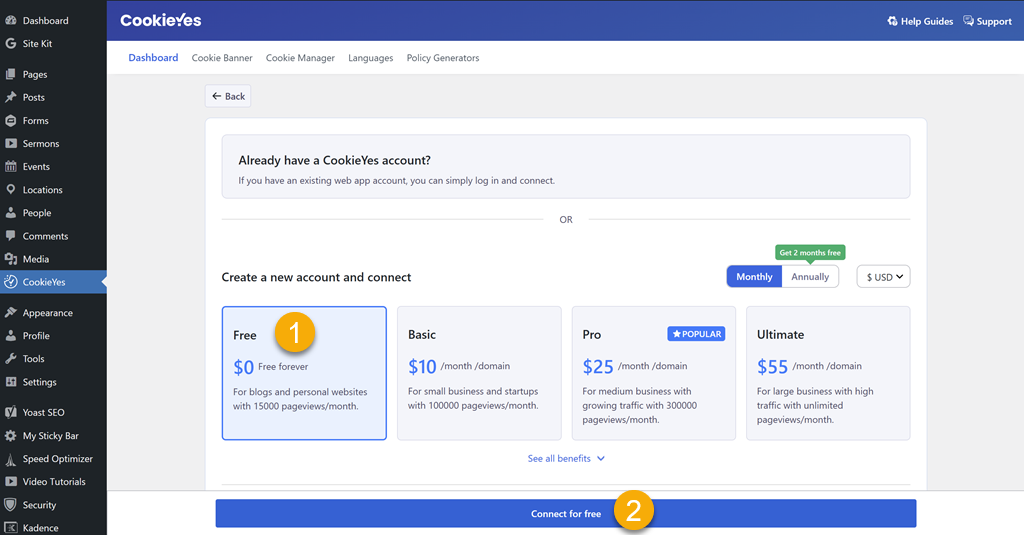Open Support link in header
The image size is (1024, 535).
(x=987, y=21)
